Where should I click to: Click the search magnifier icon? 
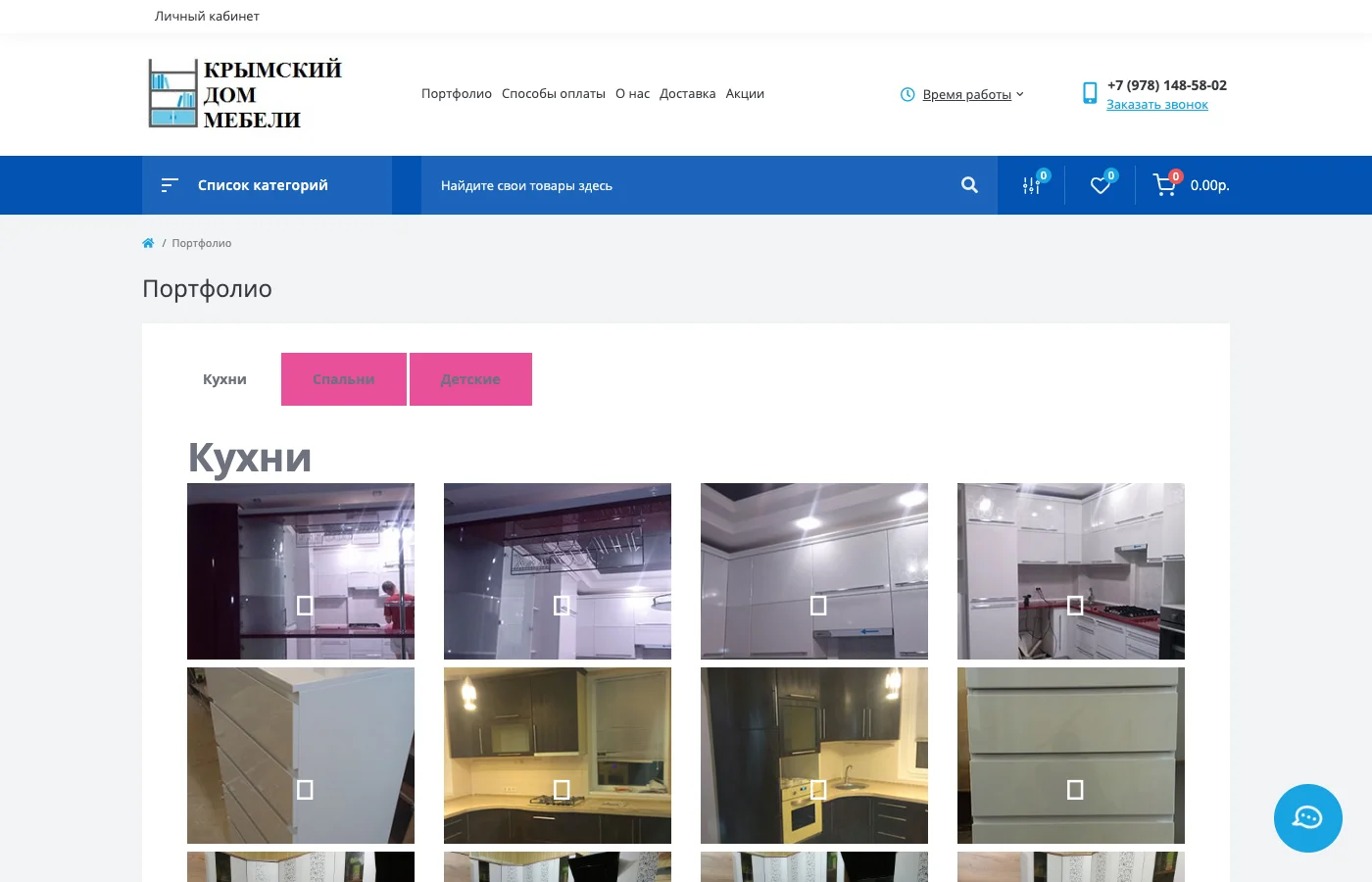click(x=969, y=185)
